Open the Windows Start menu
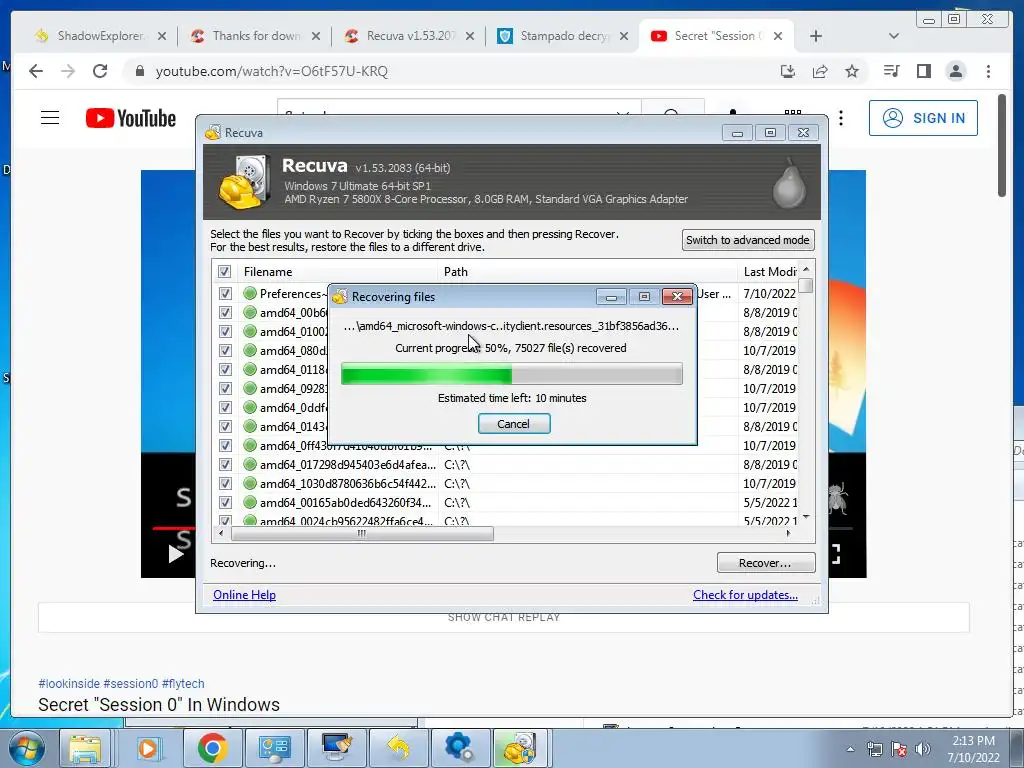Screen dimensions: 1024x768 pos(27,748)
